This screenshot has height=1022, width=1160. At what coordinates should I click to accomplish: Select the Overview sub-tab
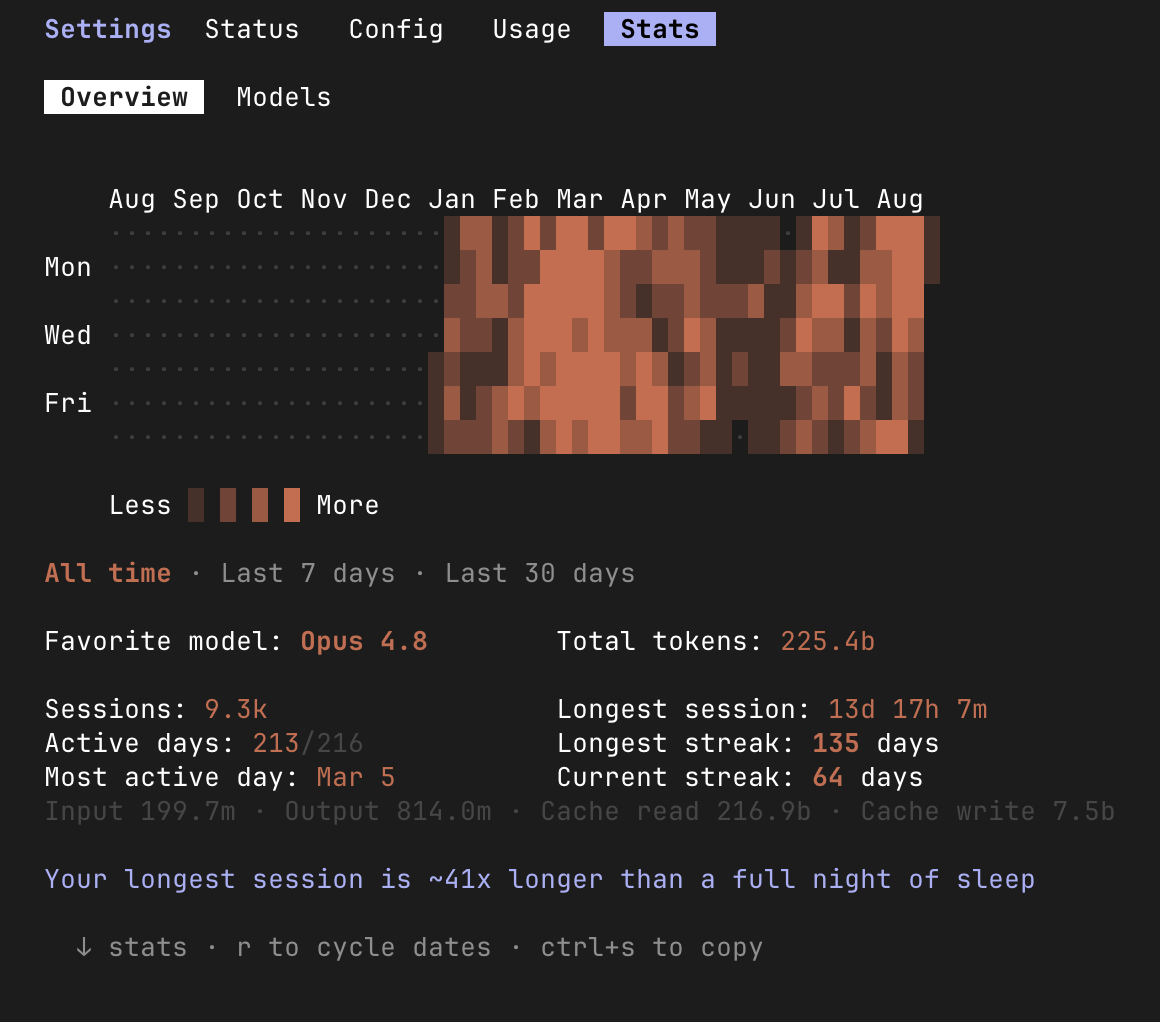124,97
